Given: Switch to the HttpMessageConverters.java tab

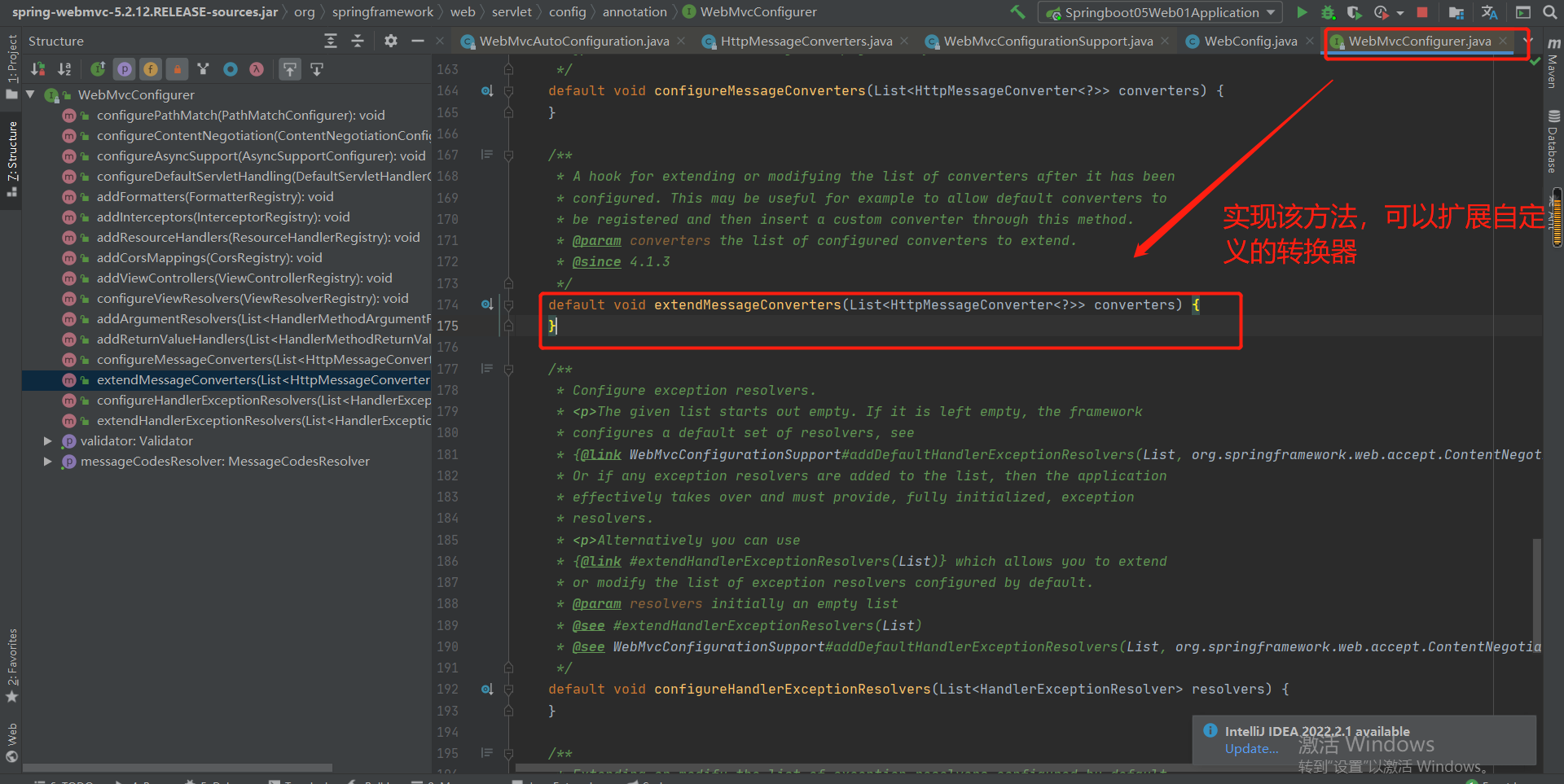Looking at the screenshot, I should (806, 41).
